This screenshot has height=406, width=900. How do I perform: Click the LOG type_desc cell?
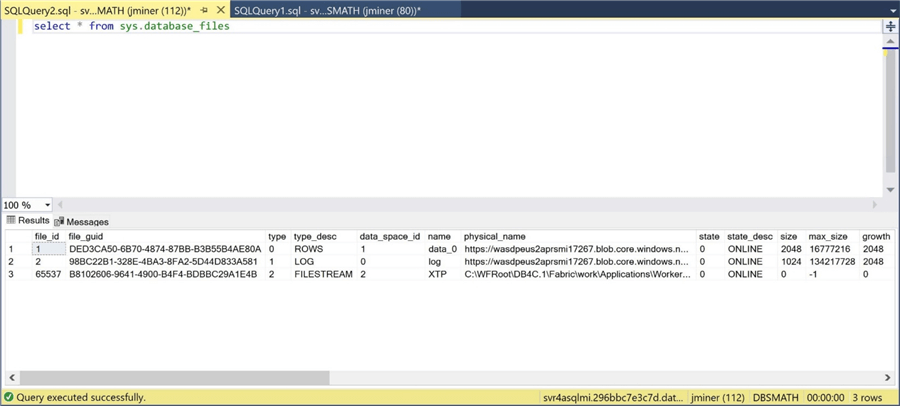tap(324, 262)
